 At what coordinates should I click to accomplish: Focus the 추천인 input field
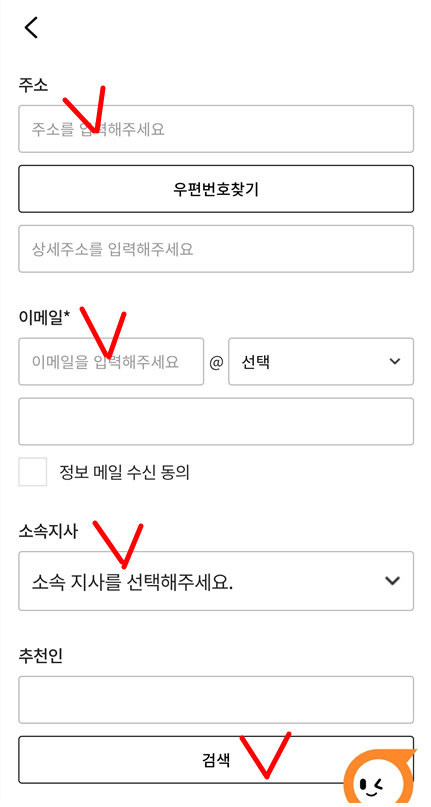[x=216, y=700]
